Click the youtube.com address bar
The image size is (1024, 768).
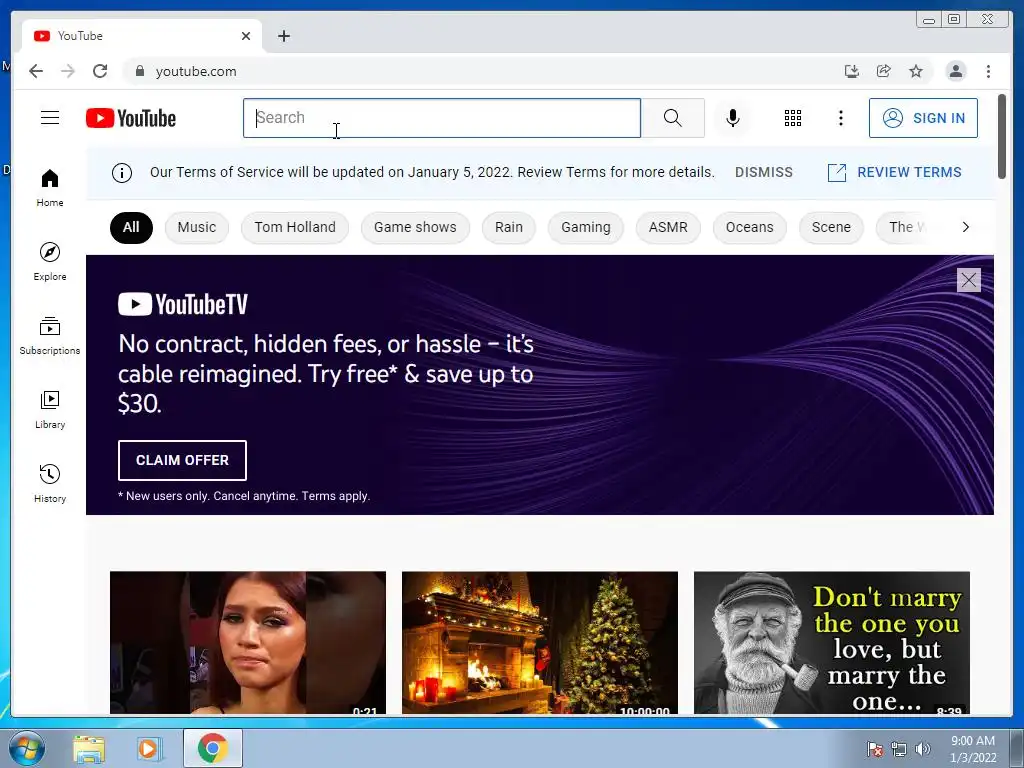pyautogui.click(x=483, y=71)
